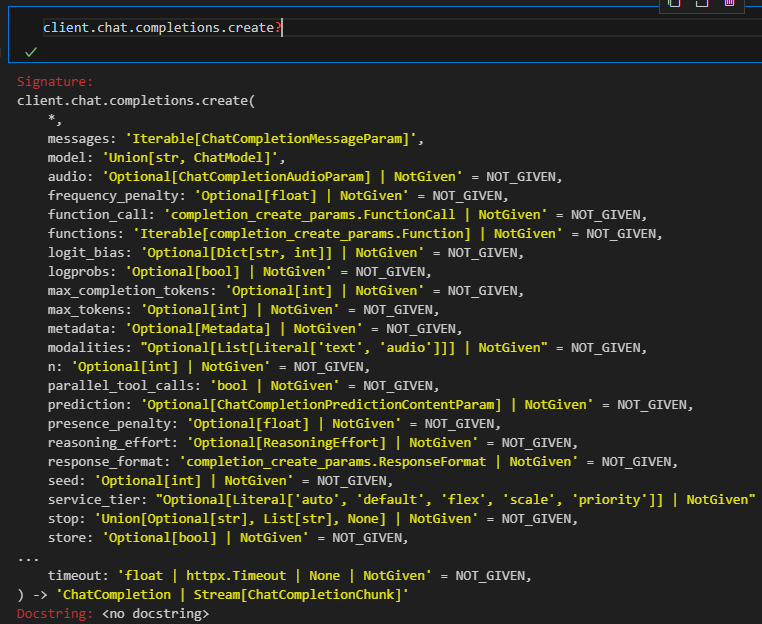This screenshot has height=624, width=762.
Task: Click the 'function_call' parameter line
Action: (347, 215)
